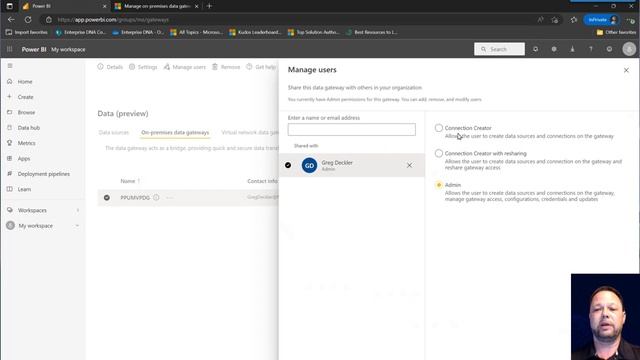This screenshot has height=360, width=640.
Task: Go to Home in the sidebar
Action: (25, 82)
